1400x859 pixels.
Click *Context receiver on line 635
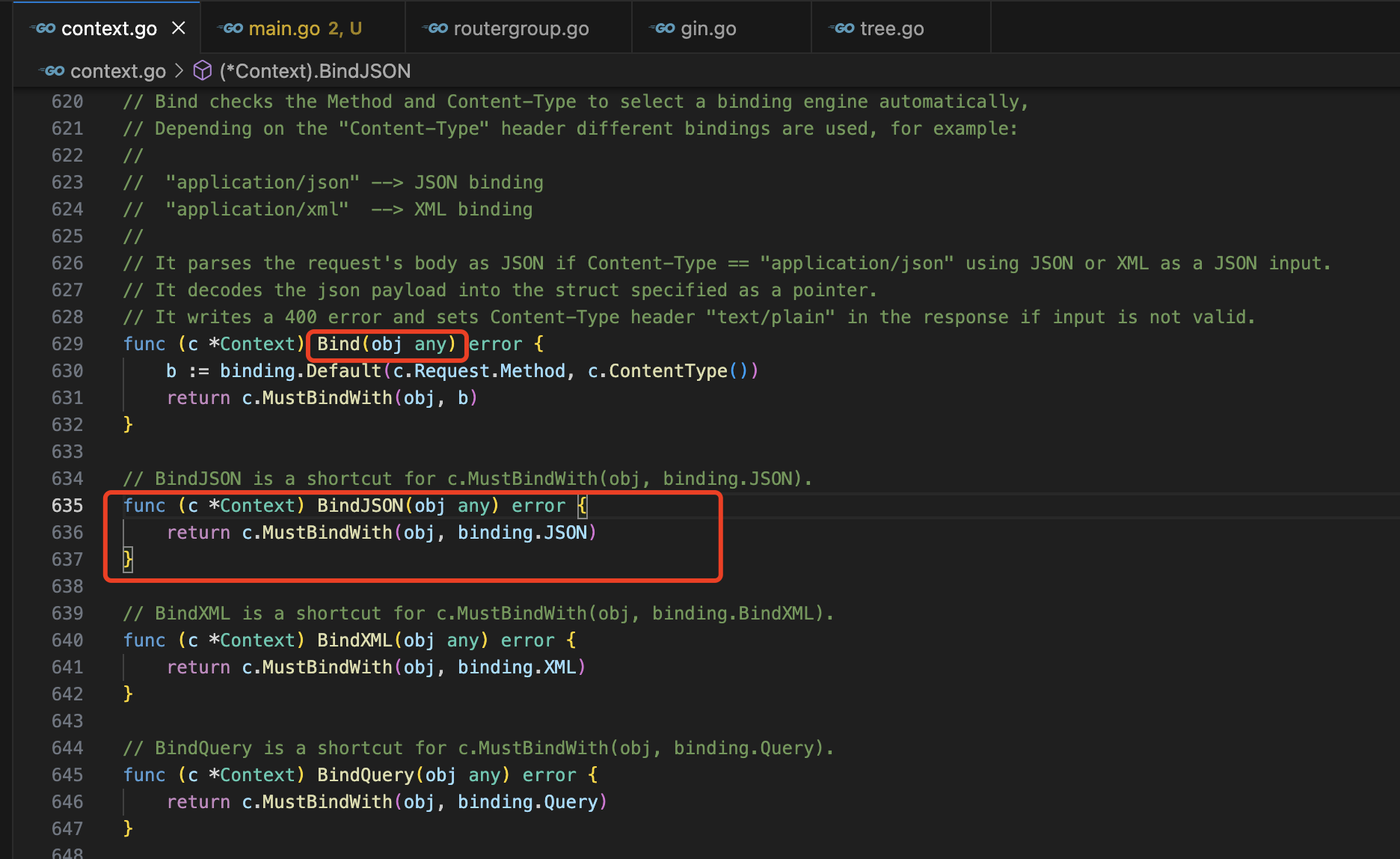(252, 506)
